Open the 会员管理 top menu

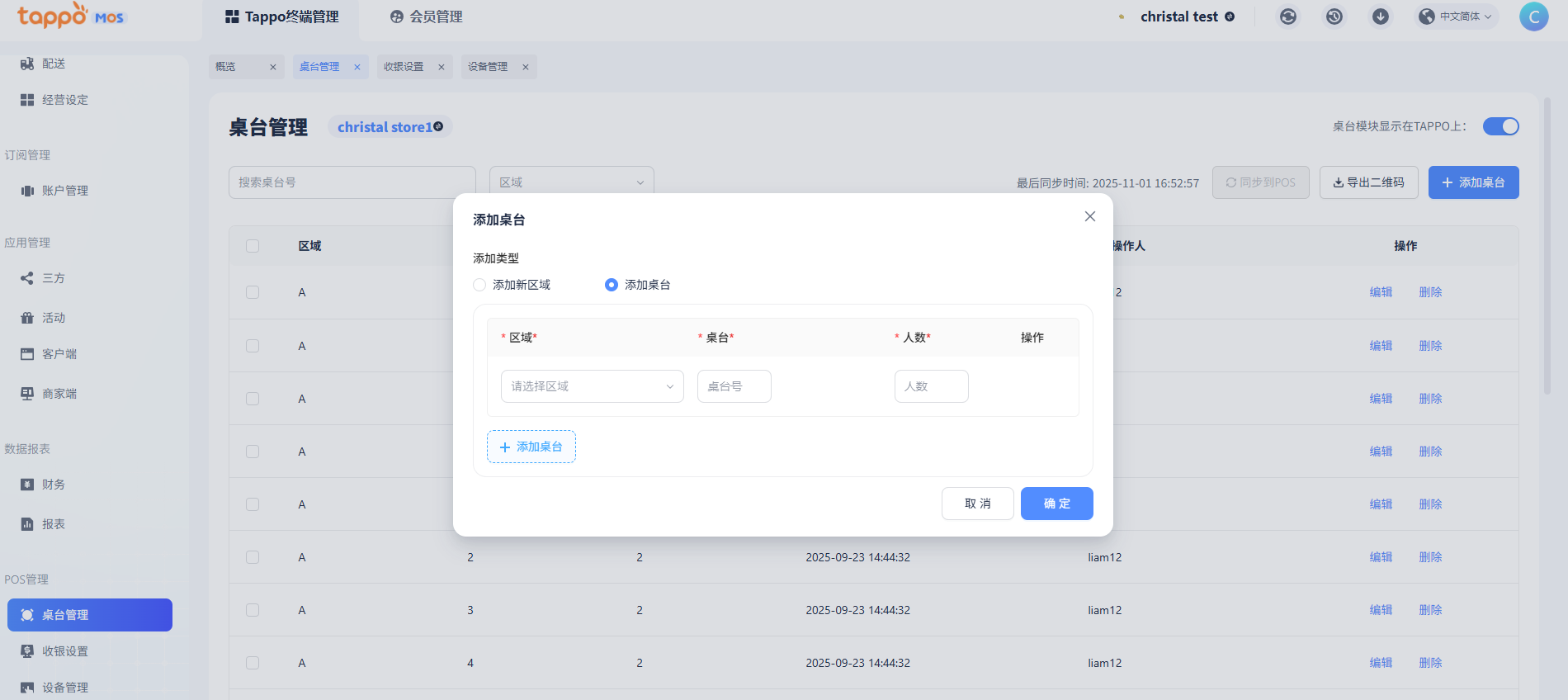click(427, 17)
